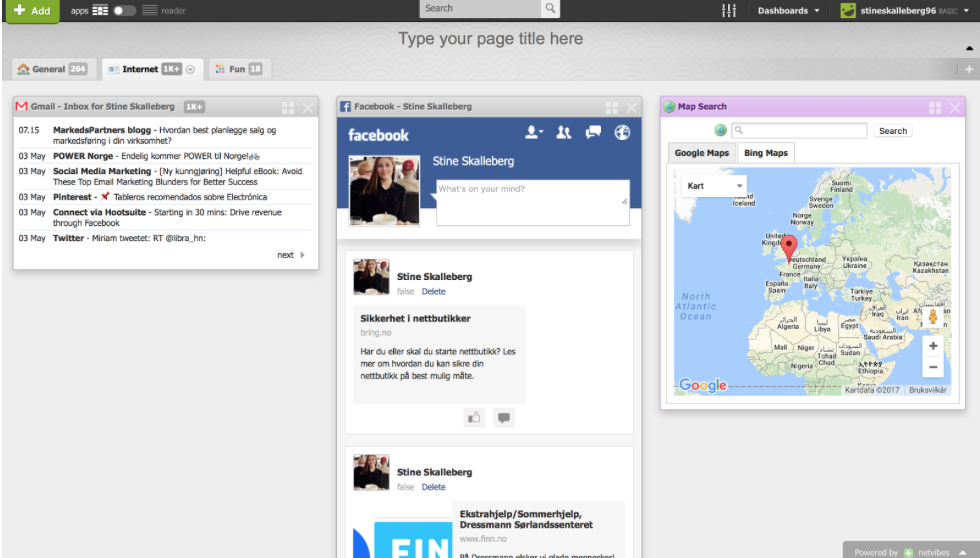The height and width of the screenshot is (558, 980).
Task: Zoom out on the map
Action: [x=932, y=367]
